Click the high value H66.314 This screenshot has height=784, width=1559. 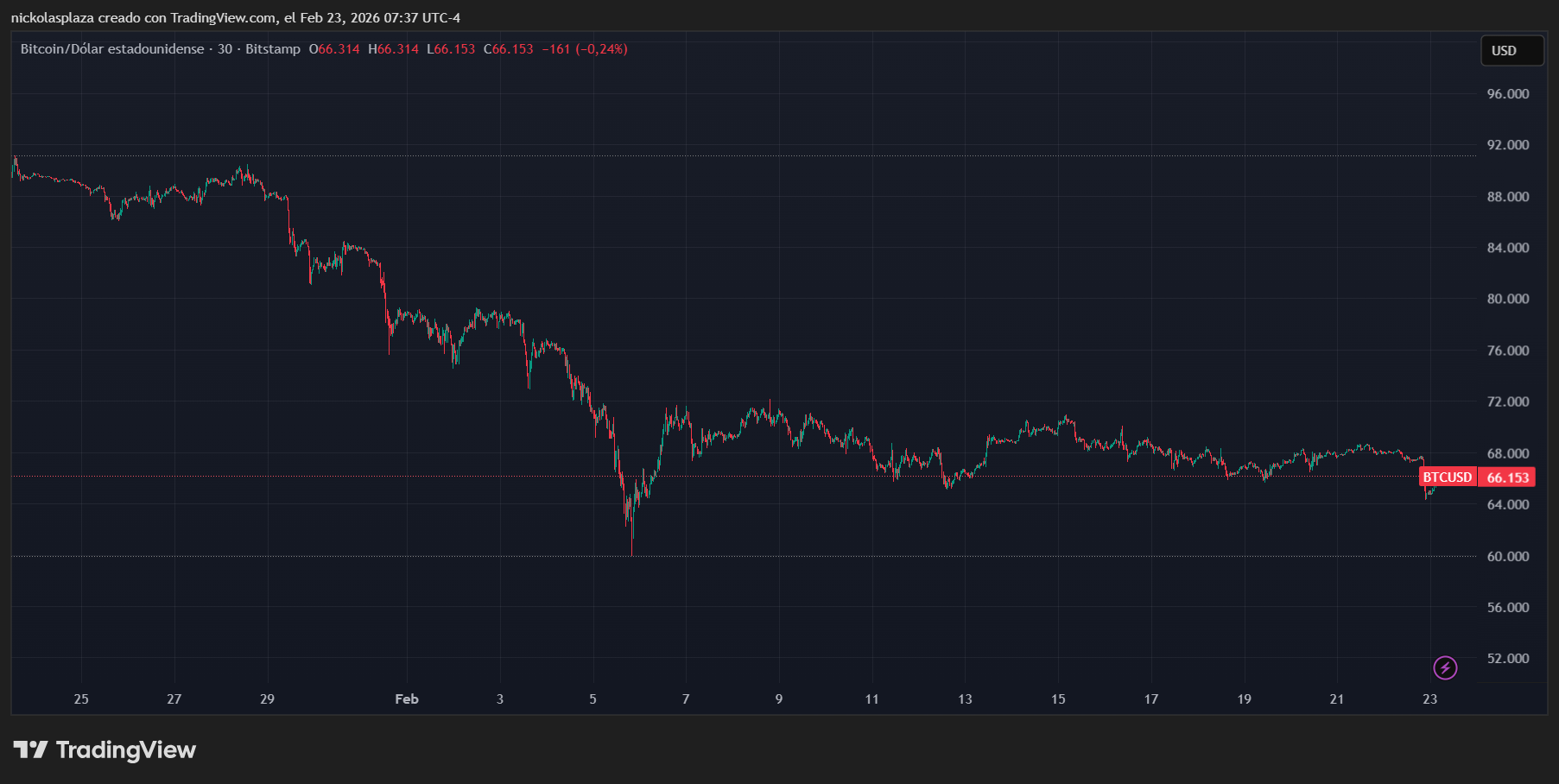click(393, 49)
